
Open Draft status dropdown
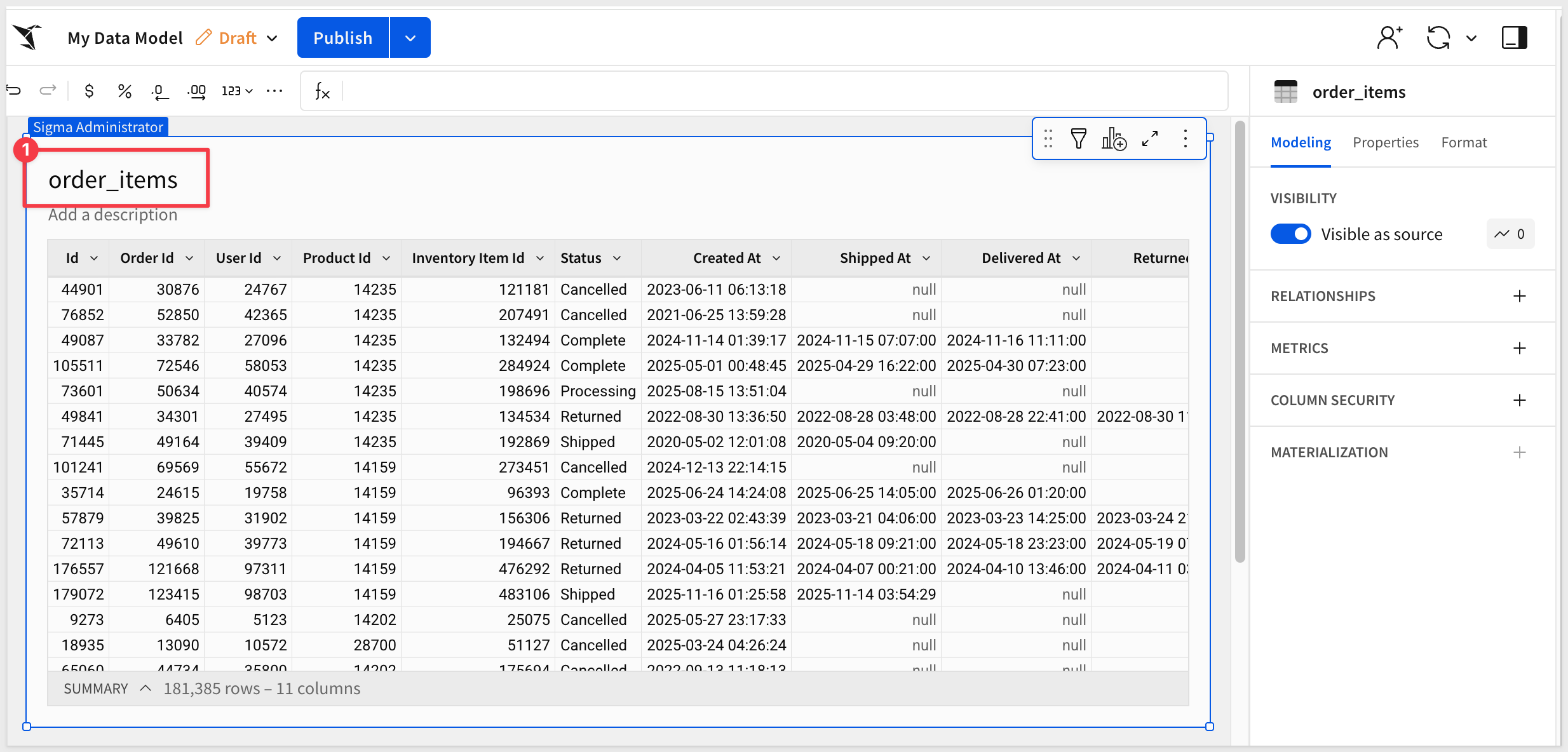[273, 38]
